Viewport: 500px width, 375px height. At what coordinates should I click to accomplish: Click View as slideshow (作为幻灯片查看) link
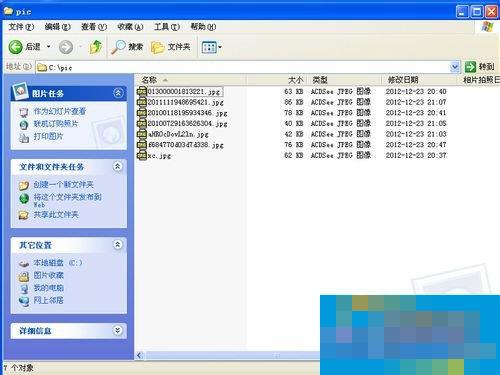[x=60, y=111]
